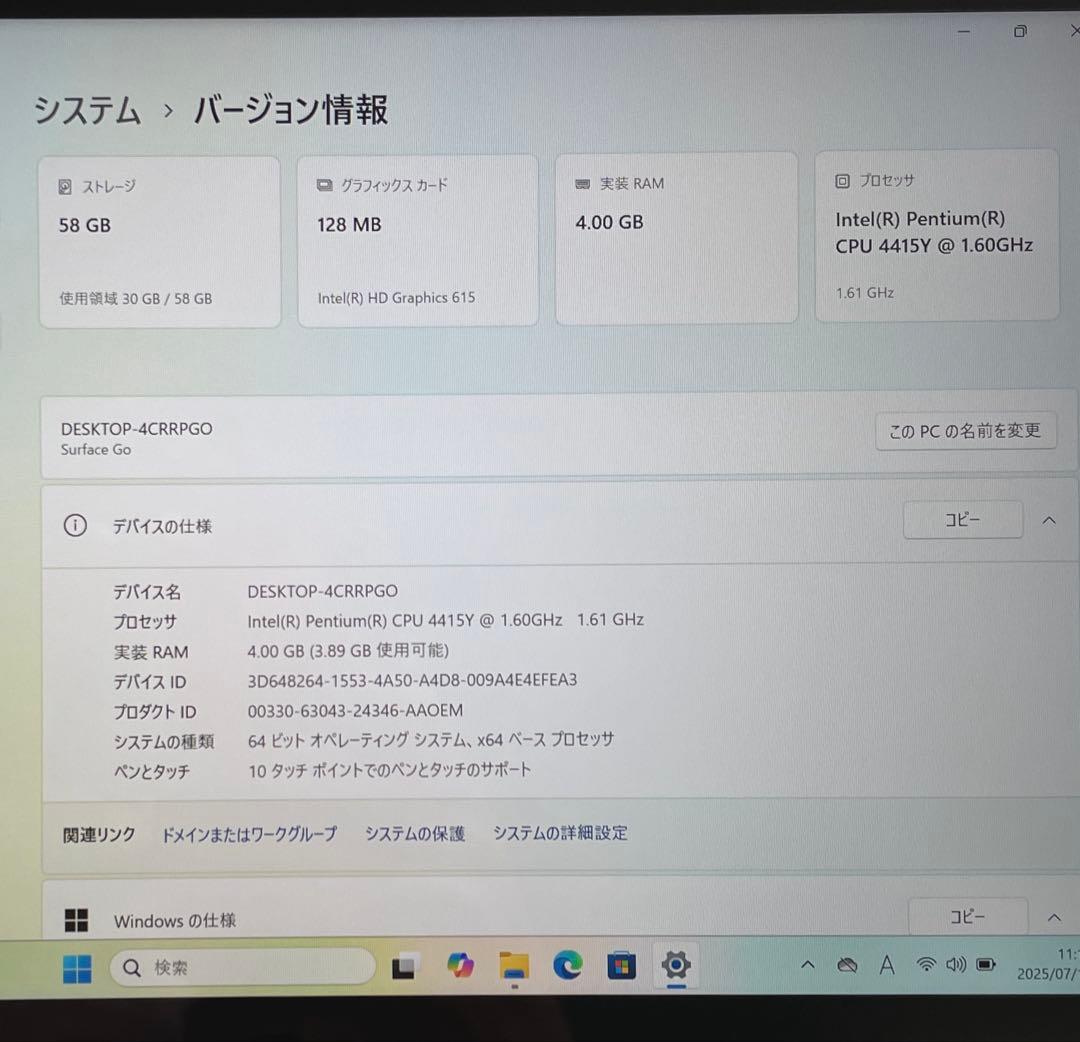Open Microsoft Store from the taskbar
This screenshot has height=1042, width=1080.
tap(621, 965)
